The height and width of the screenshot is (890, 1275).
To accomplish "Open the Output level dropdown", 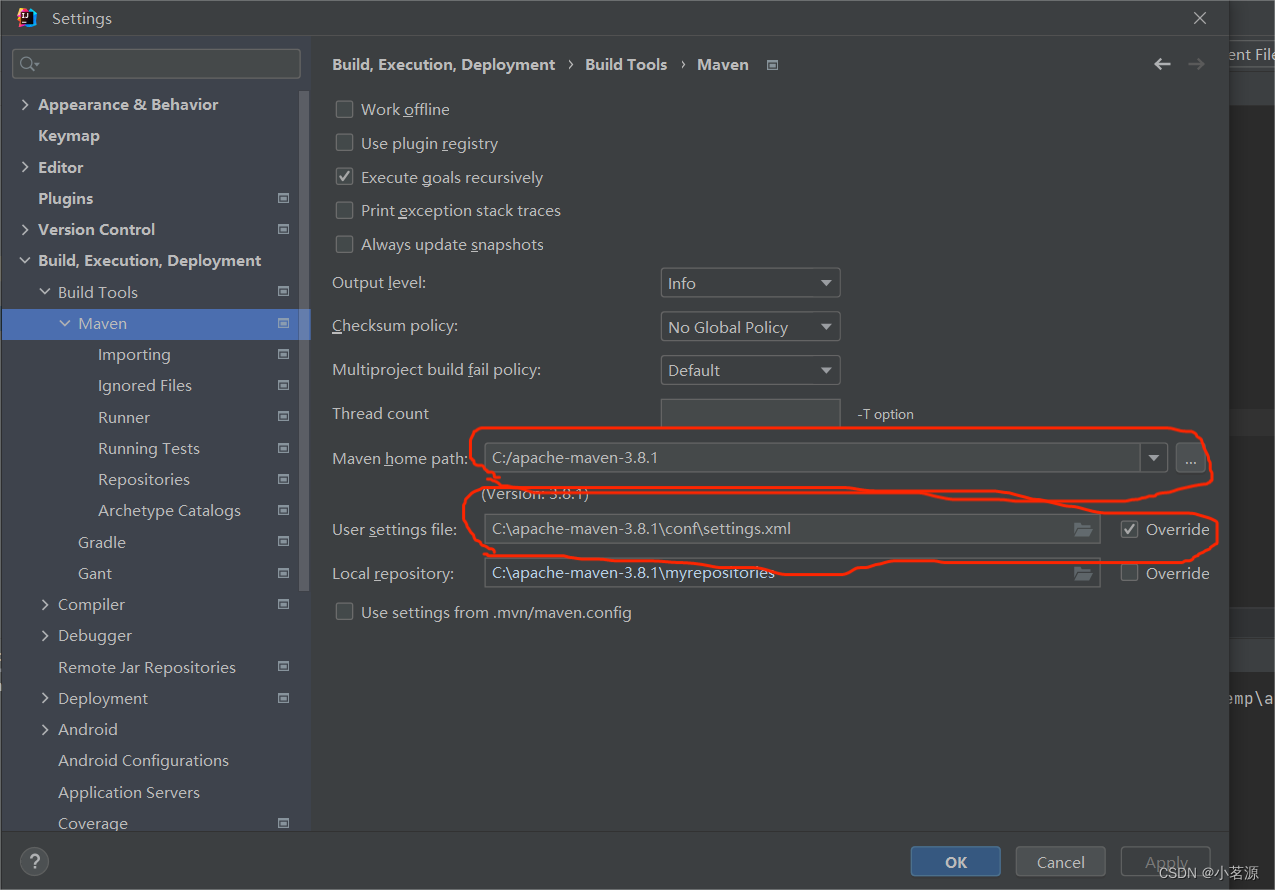I will [750, 283].
